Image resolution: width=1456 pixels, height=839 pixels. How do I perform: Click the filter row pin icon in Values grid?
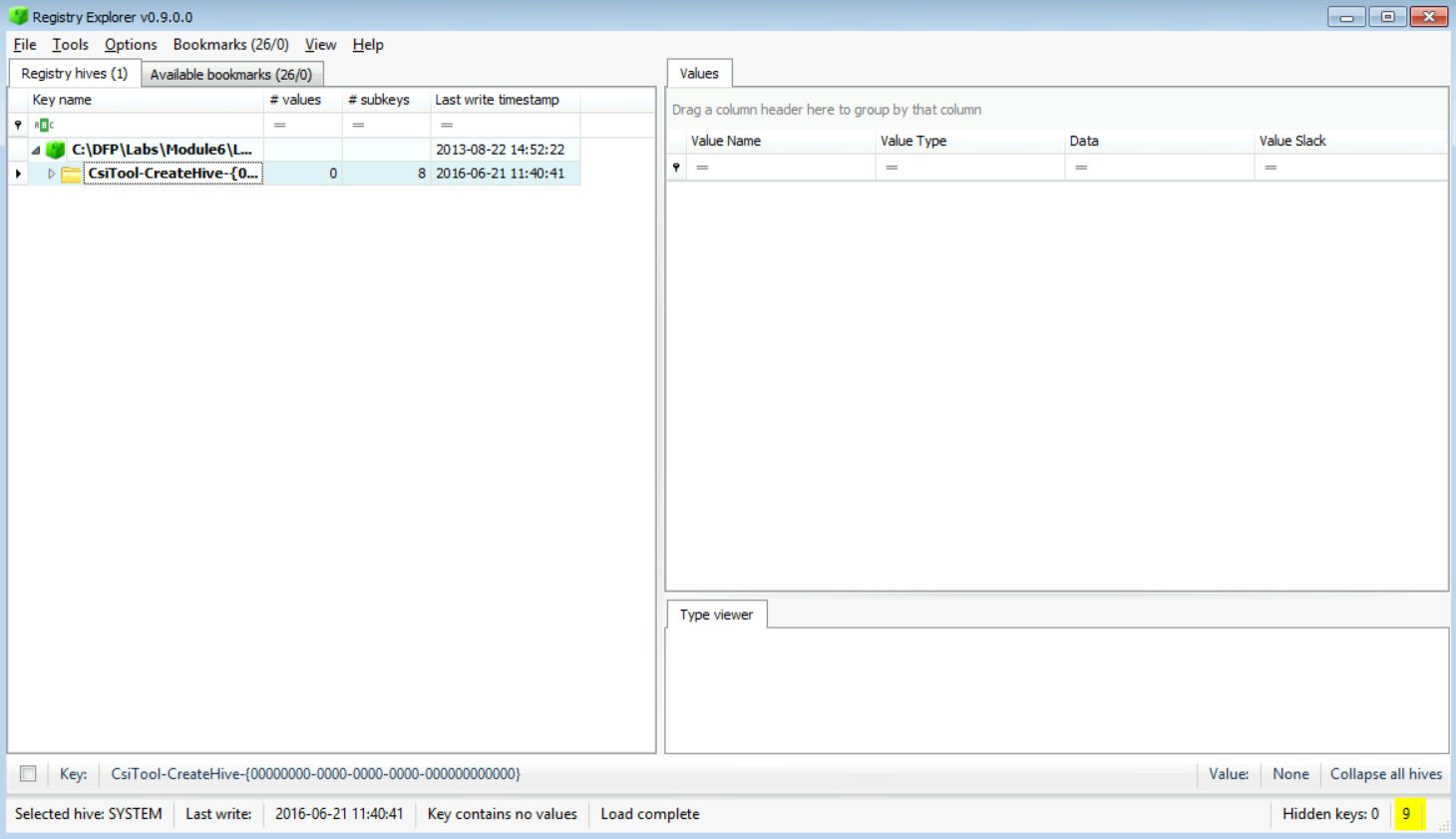(676, 168)
